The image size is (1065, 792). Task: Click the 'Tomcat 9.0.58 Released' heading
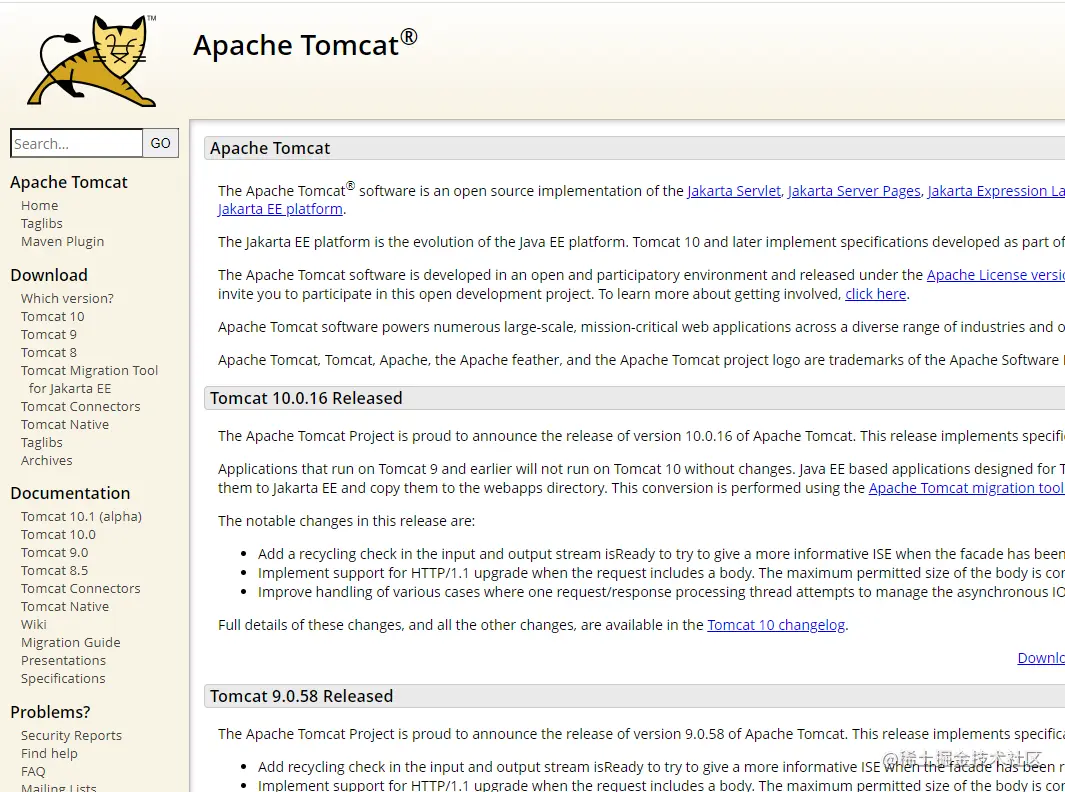[302, 696]
